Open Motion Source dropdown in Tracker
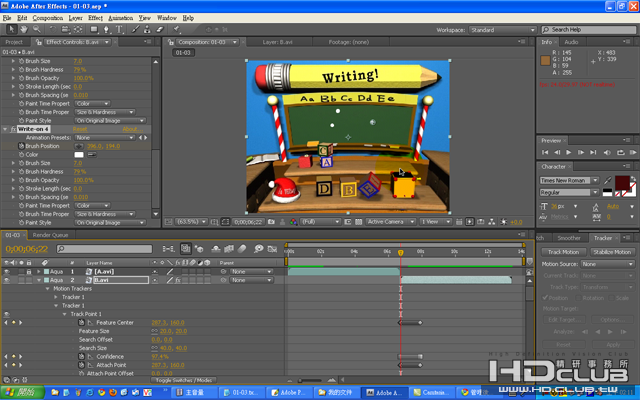Viewport: 640px width, 400px height. [x=607, y=264]
